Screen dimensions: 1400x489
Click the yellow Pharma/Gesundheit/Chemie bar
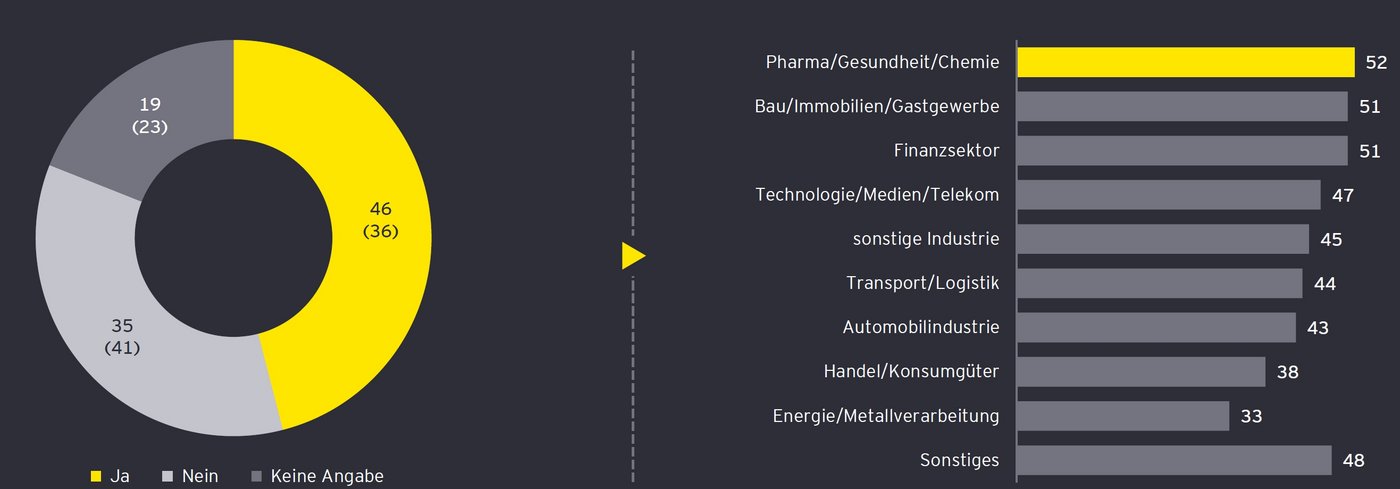coord(1185,62)
